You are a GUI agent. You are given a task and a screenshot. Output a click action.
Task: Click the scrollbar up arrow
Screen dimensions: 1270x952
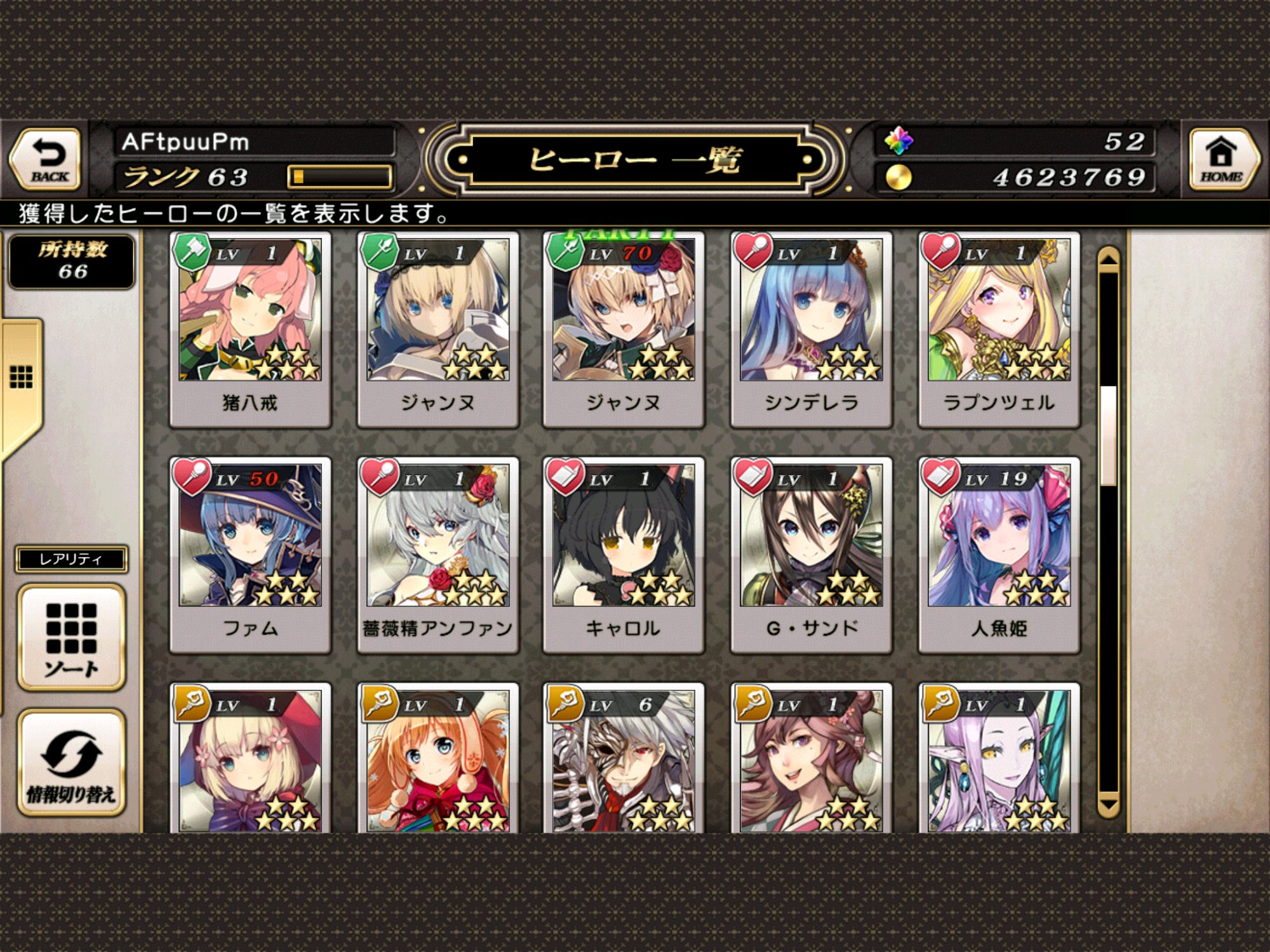(x=1109, y=259)
